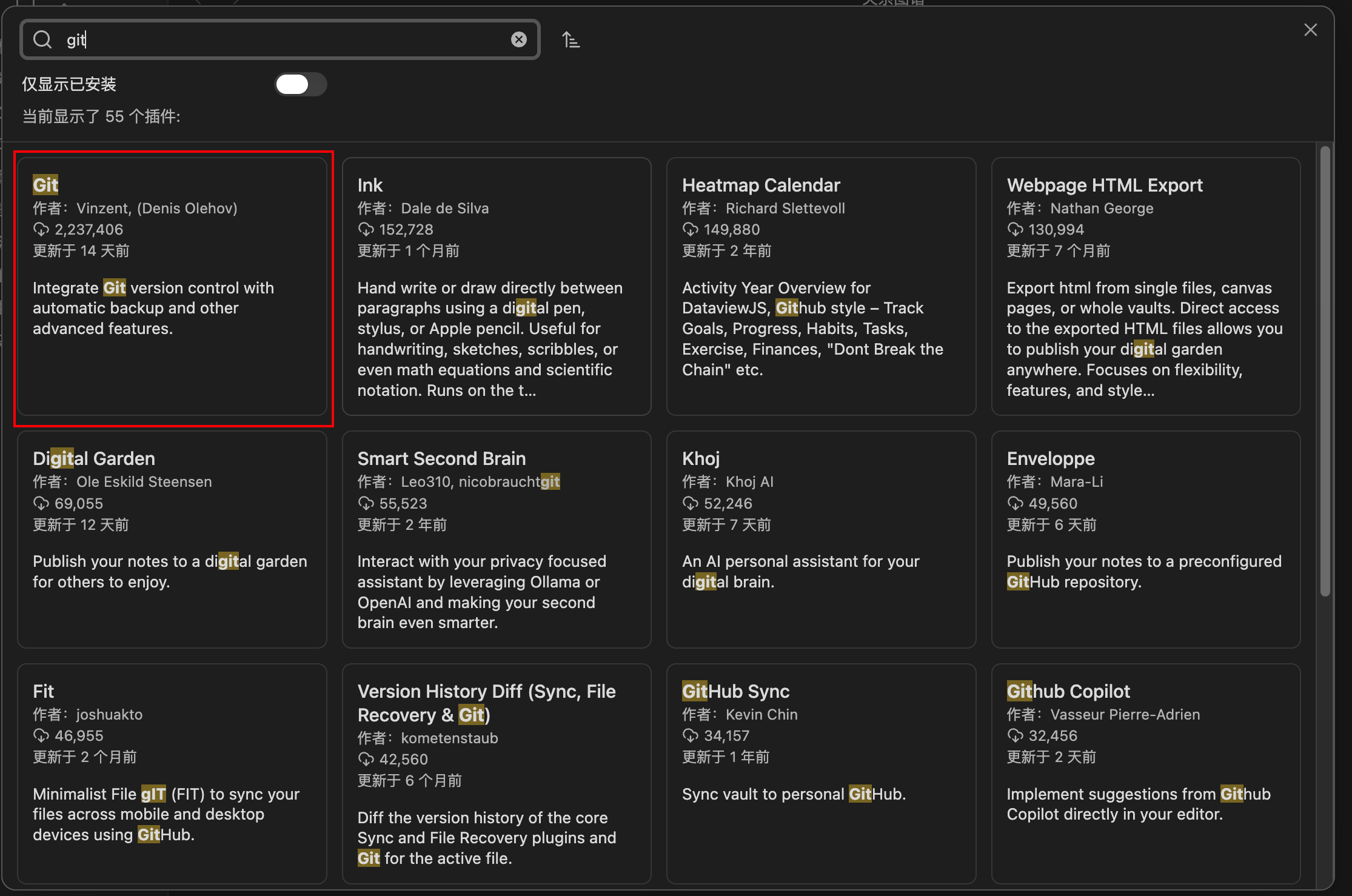Open the Ink plugin card
Screen dimensions: 1352x896
coord(497,287)
